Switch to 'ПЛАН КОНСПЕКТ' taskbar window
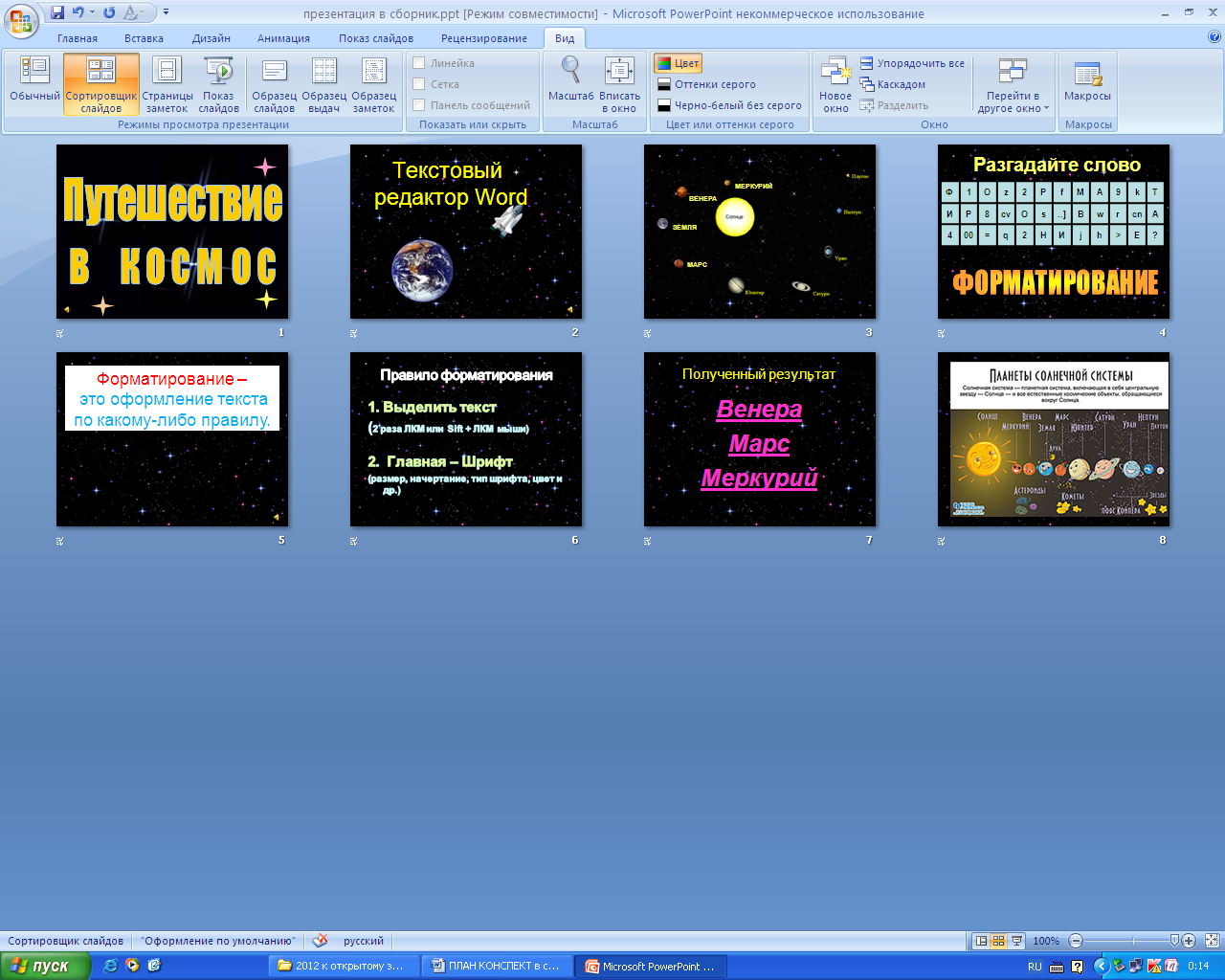 click(x=499, y=966)
